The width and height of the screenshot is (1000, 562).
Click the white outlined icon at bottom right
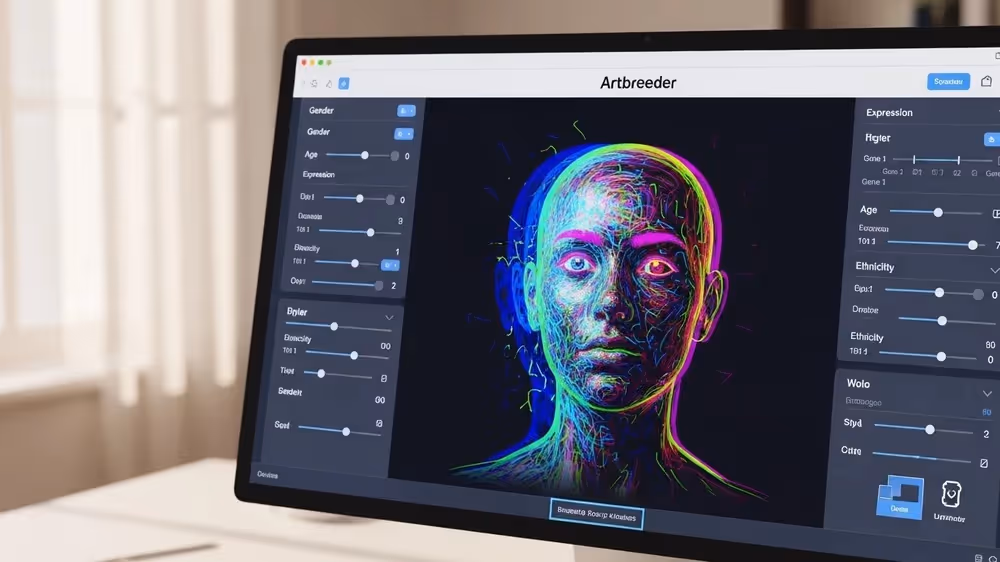(x=951, y=494)
